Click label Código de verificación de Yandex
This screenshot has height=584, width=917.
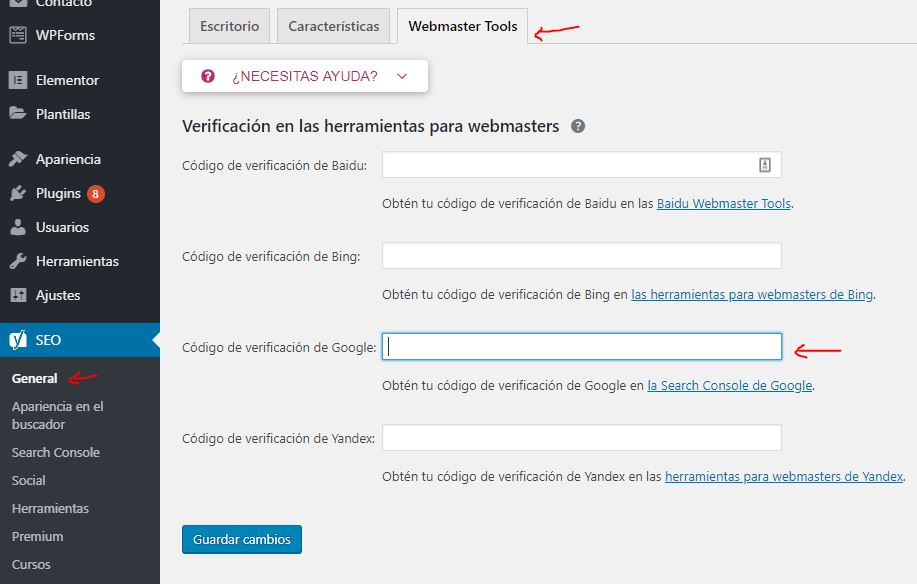point(278,438)
